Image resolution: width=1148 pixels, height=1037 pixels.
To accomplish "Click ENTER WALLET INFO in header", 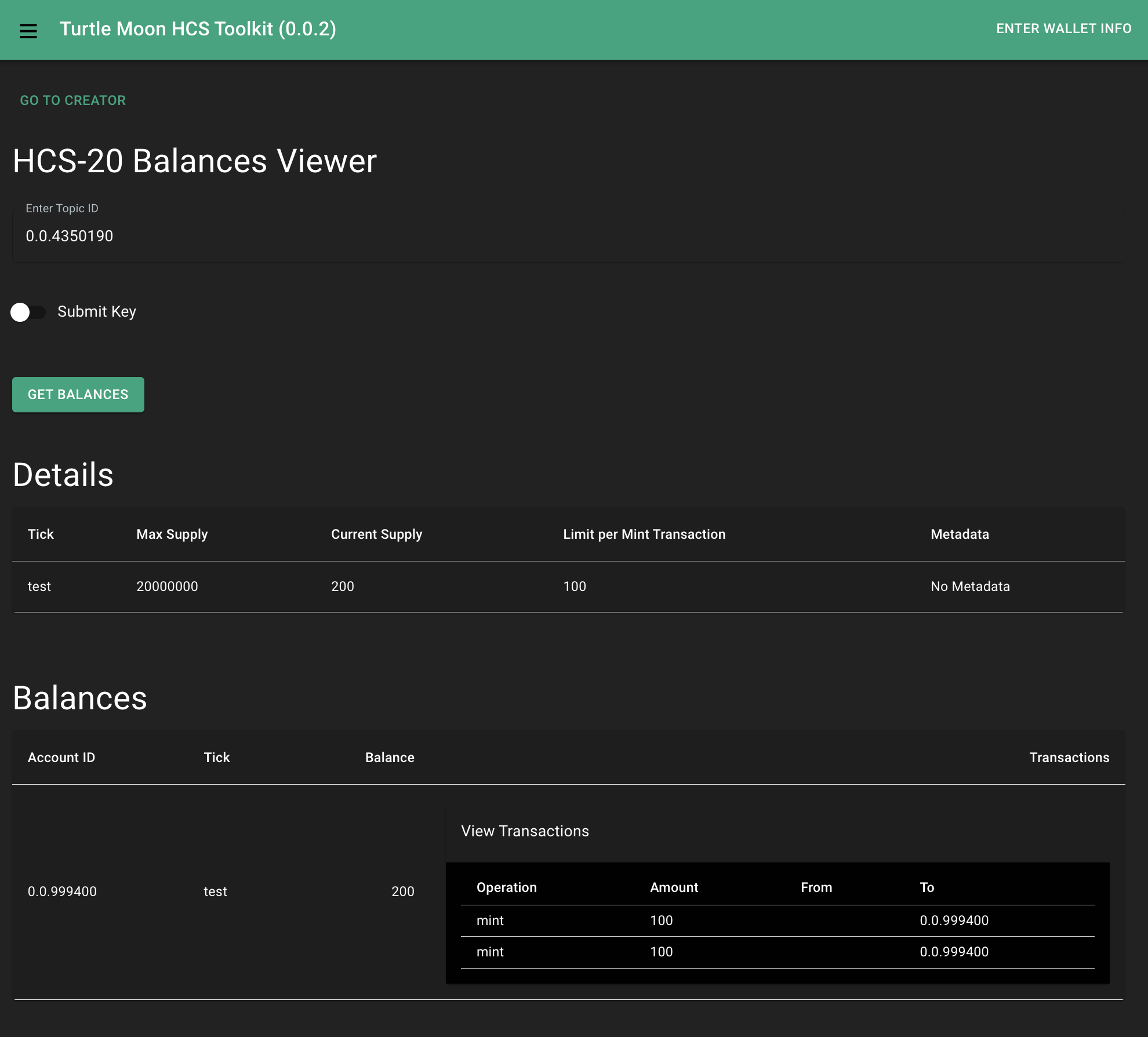I will point(1063,29).
